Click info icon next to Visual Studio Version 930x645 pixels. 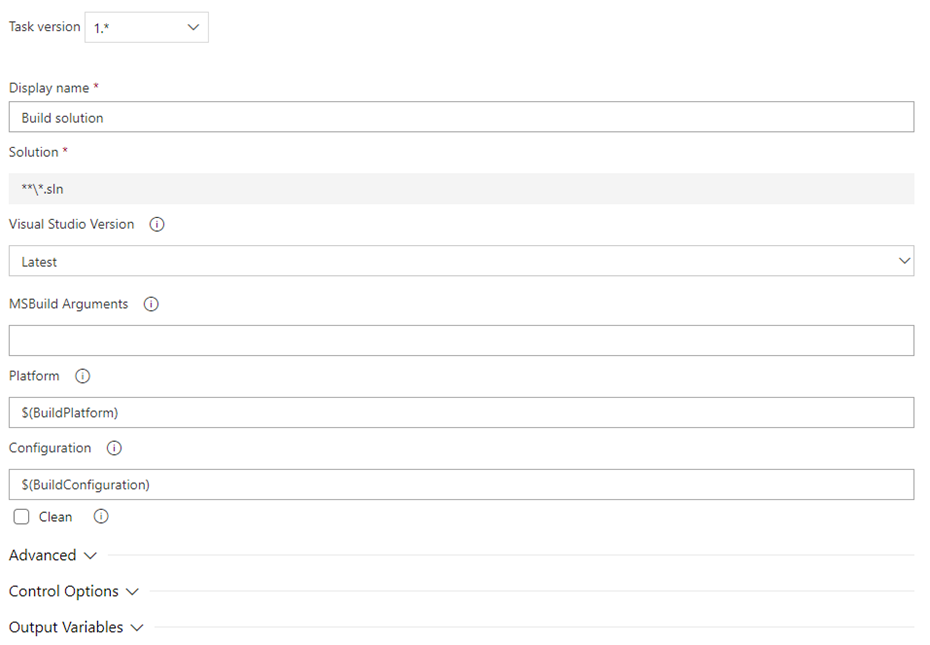click(x=157, y=225)
